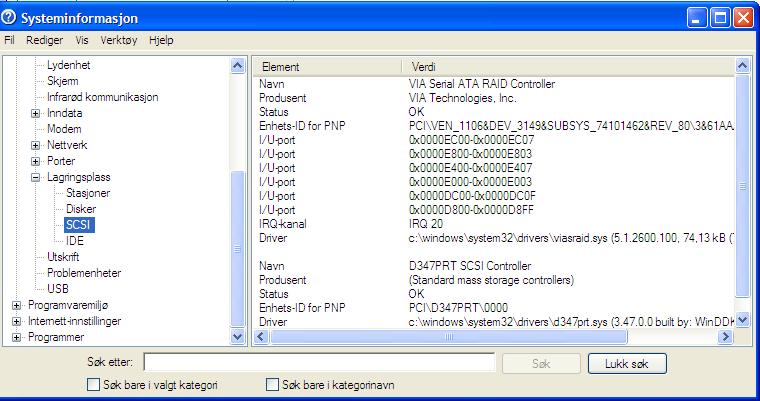Select the SCSI tree item
Screen dimensions: 760x401
pyautogui.click(x=79, y=225)
